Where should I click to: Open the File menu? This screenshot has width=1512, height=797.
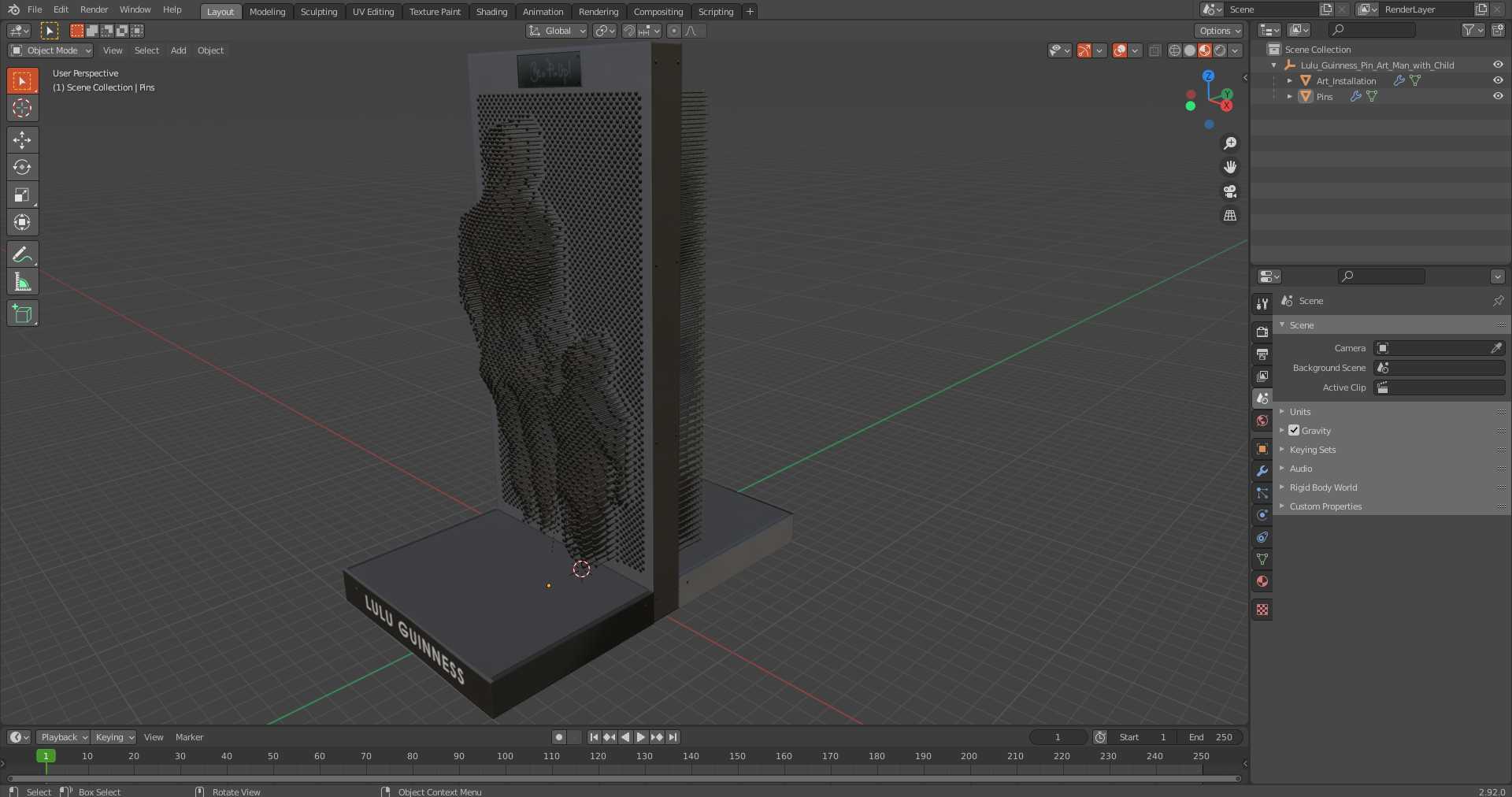click(35, 9)
